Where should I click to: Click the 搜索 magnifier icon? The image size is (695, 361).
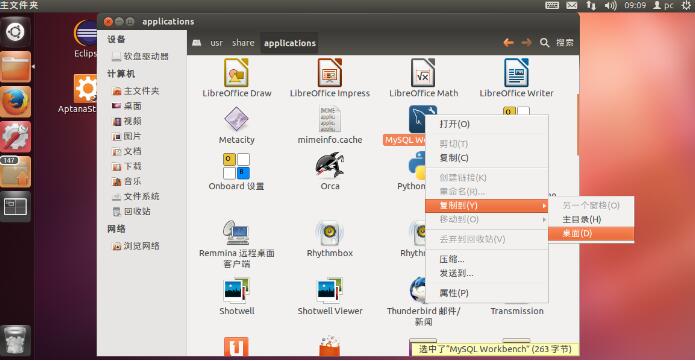click(544, 43)
